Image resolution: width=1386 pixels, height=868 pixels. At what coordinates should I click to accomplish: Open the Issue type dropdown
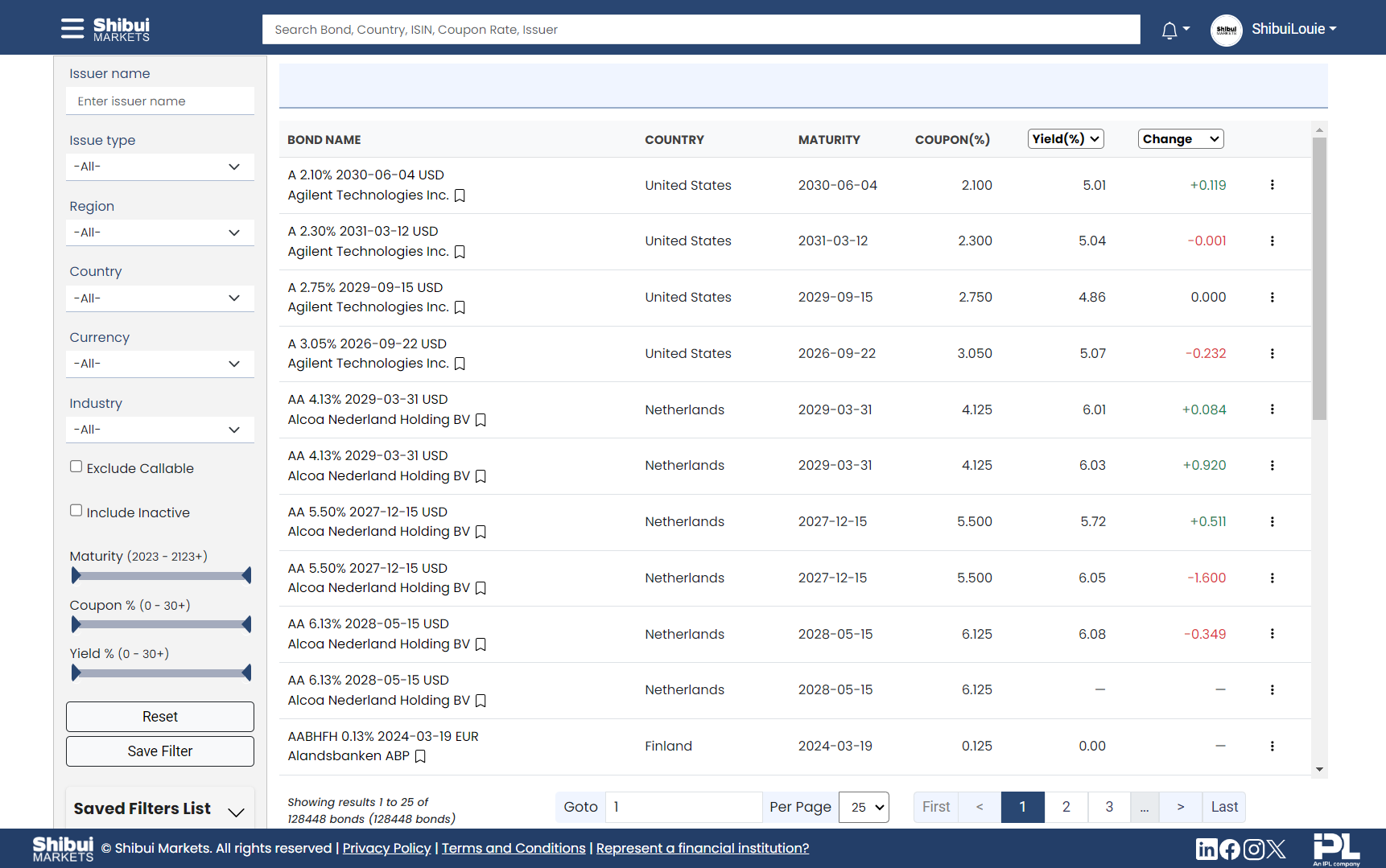[160, 167]
